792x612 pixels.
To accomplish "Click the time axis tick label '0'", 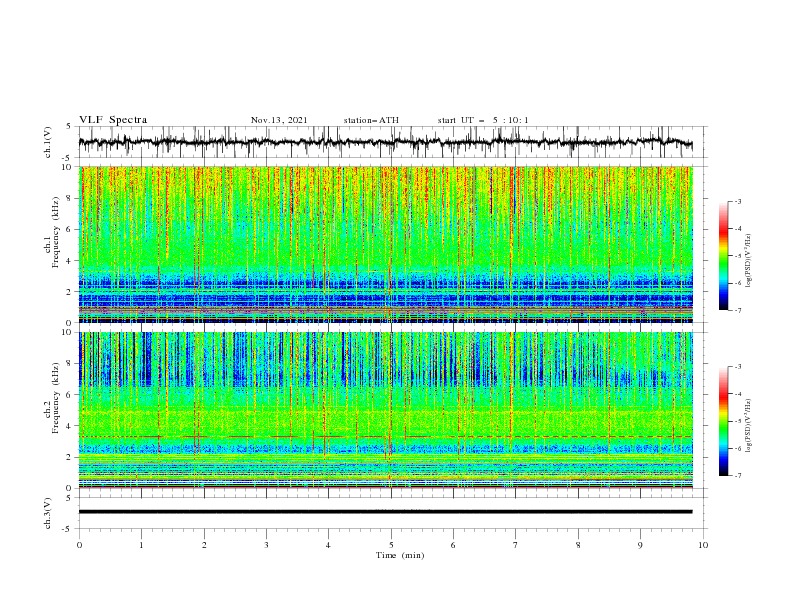I will (x=79, y=545).
